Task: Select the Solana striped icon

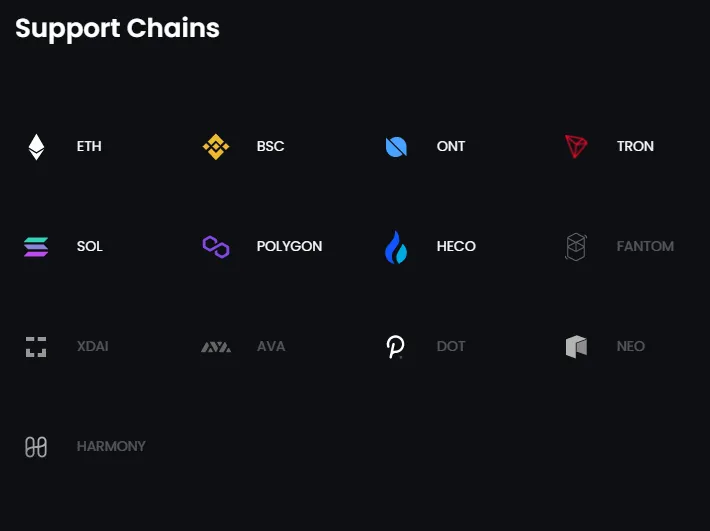Action: pos(36,247)
